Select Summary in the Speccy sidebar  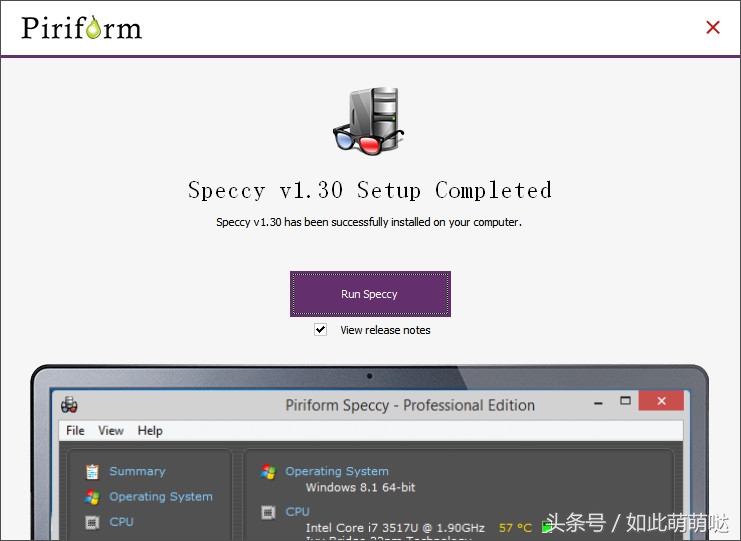(x=138, y=471)
